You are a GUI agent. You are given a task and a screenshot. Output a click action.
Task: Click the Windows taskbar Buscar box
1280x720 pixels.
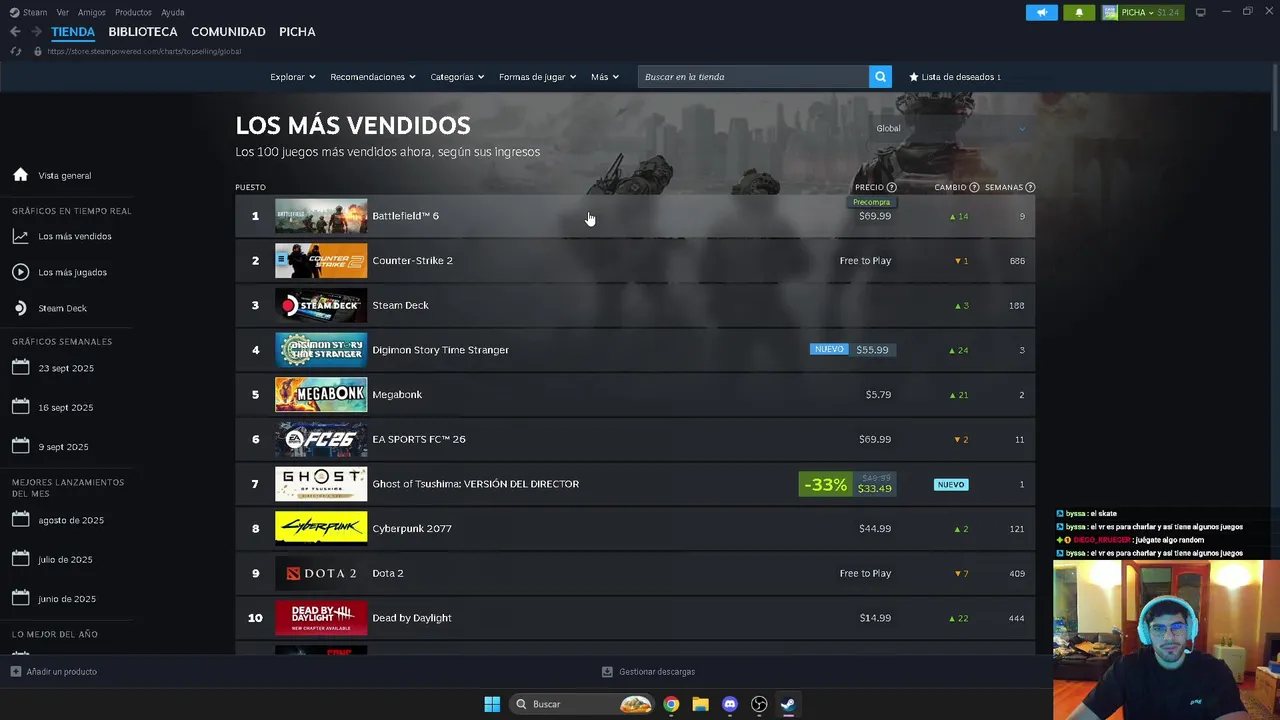coord(582,704)
